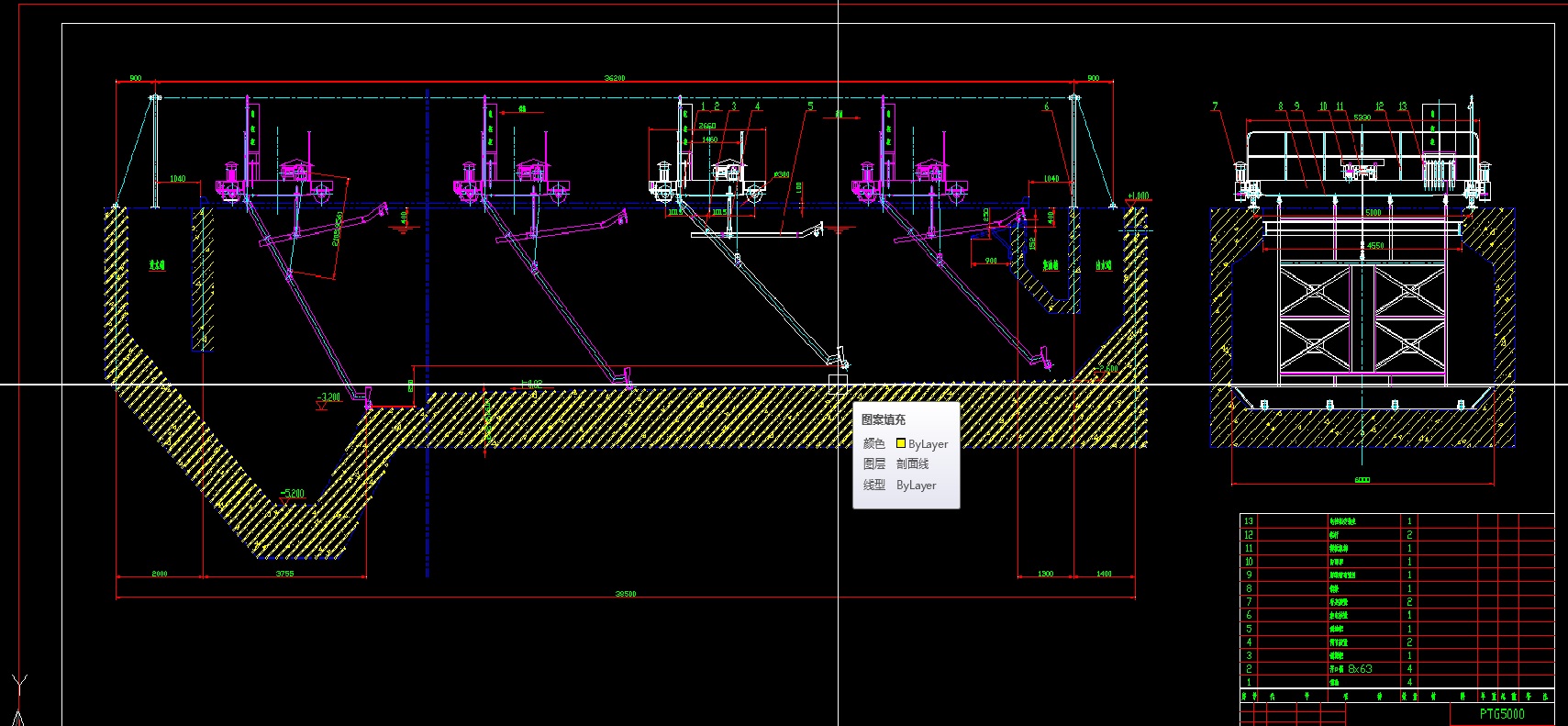
Task: Click the yellow ByLayer color swatch in tooltip
Action: (x=901, y=443)
